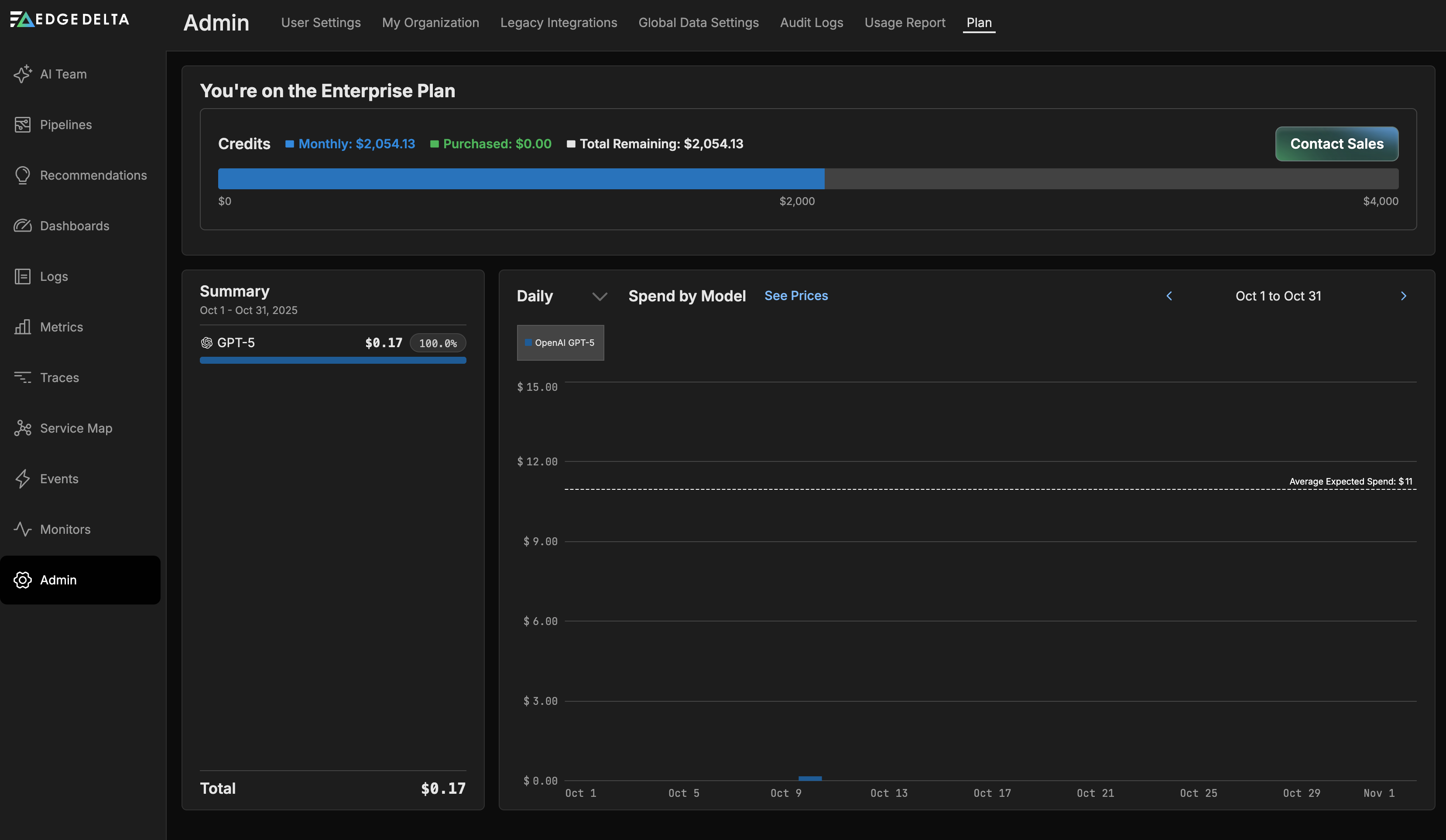Advance date range with right chevron
The height and width of the screenshot is (840, 1446).
pyautogui.click(x=1404, y=296)
